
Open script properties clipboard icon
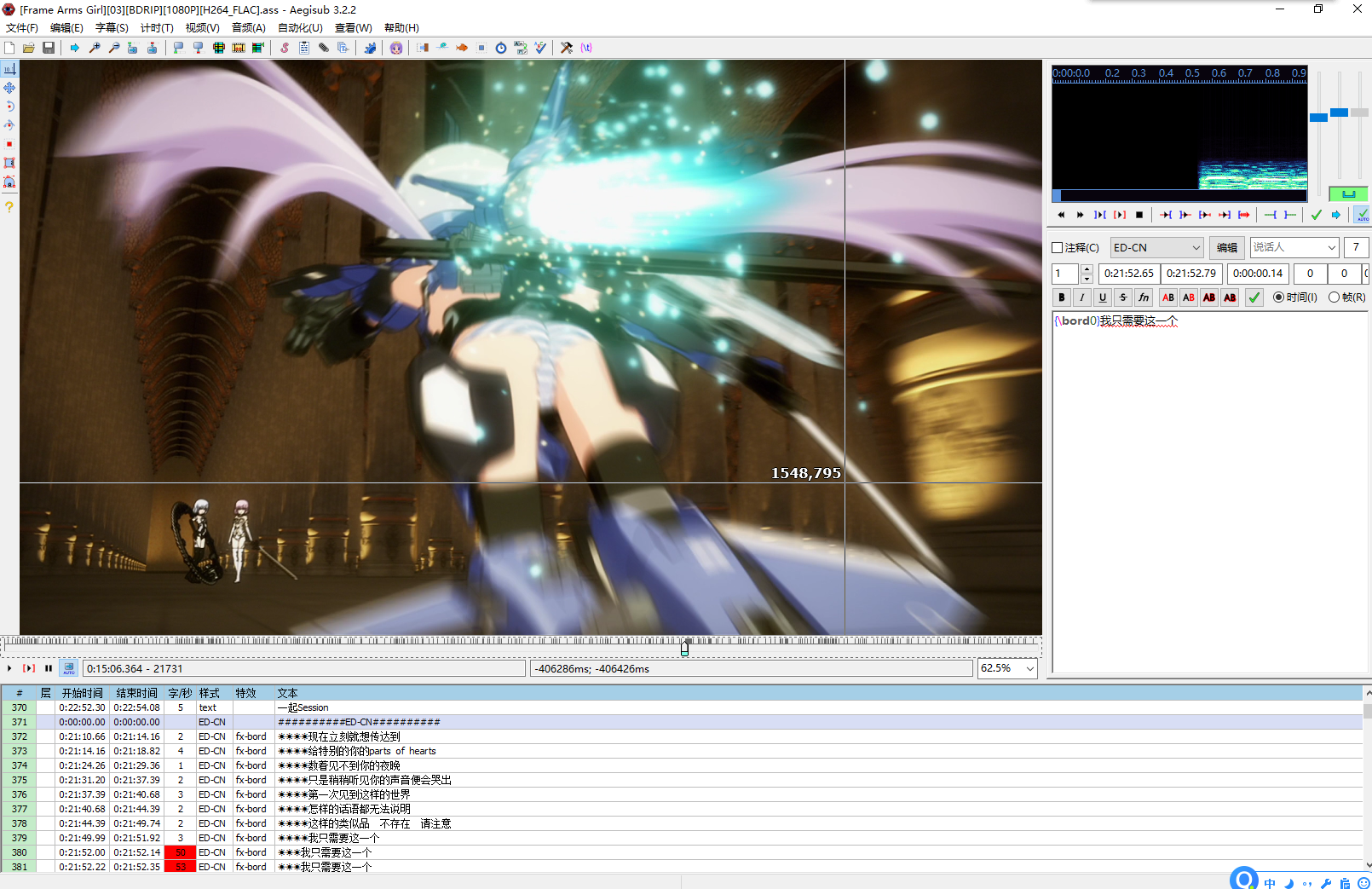coord(304,48)
